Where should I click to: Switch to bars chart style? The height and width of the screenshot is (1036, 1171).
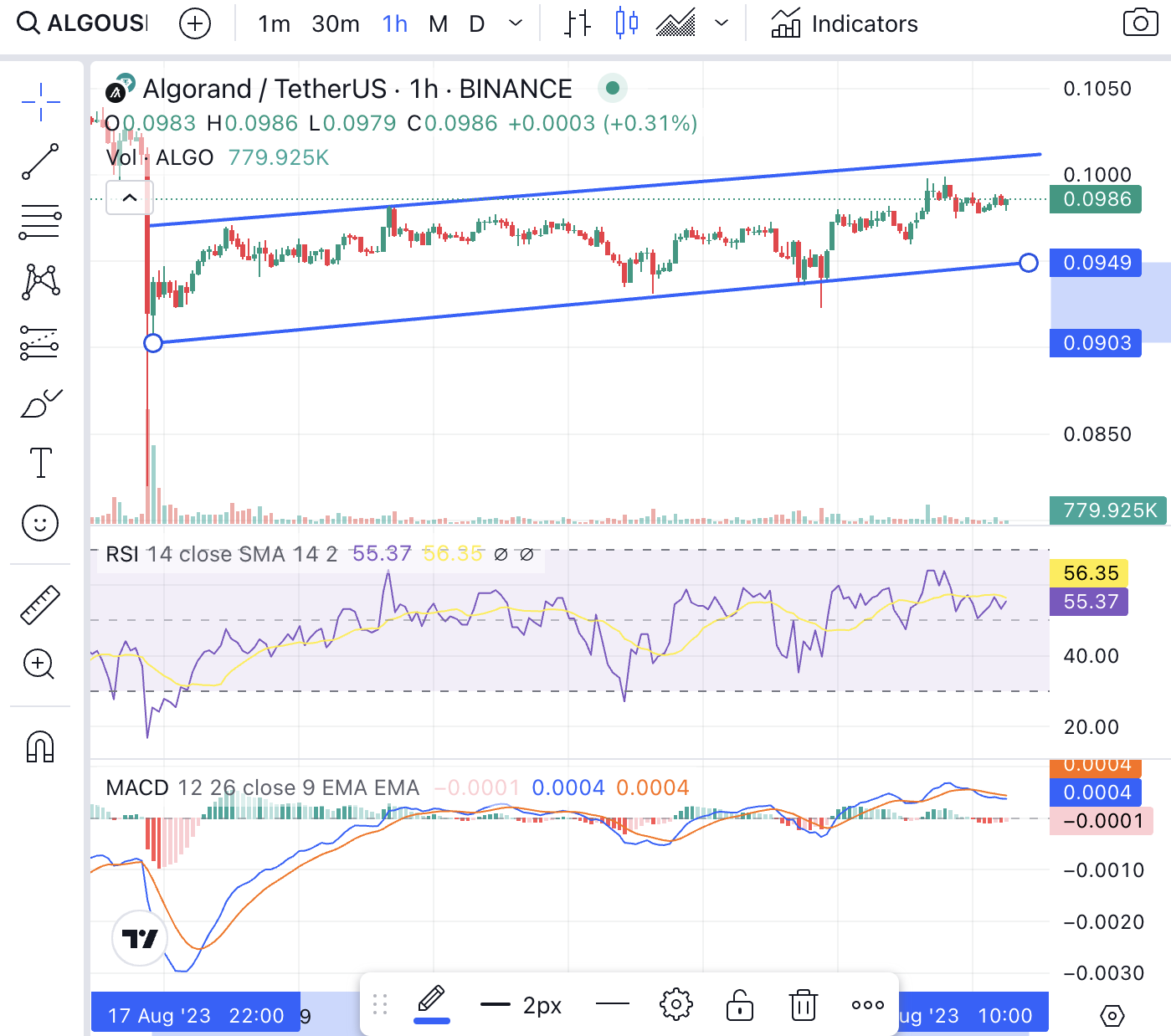pos(577,23)
